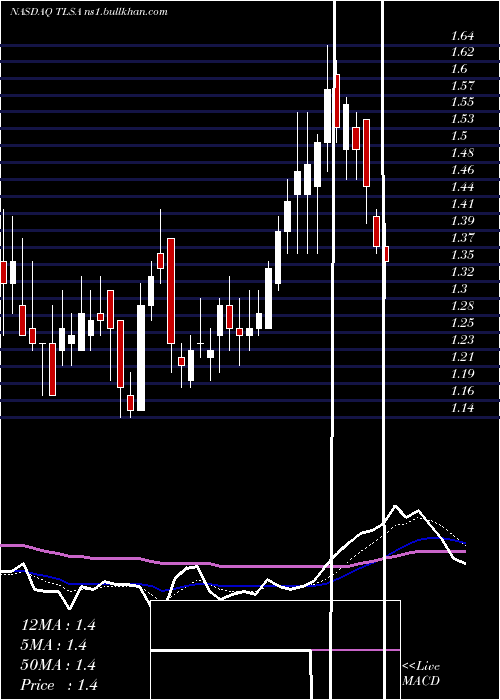Select the 1.44 price axis label
The image size is (500, 700).
(x=462, y=187)
